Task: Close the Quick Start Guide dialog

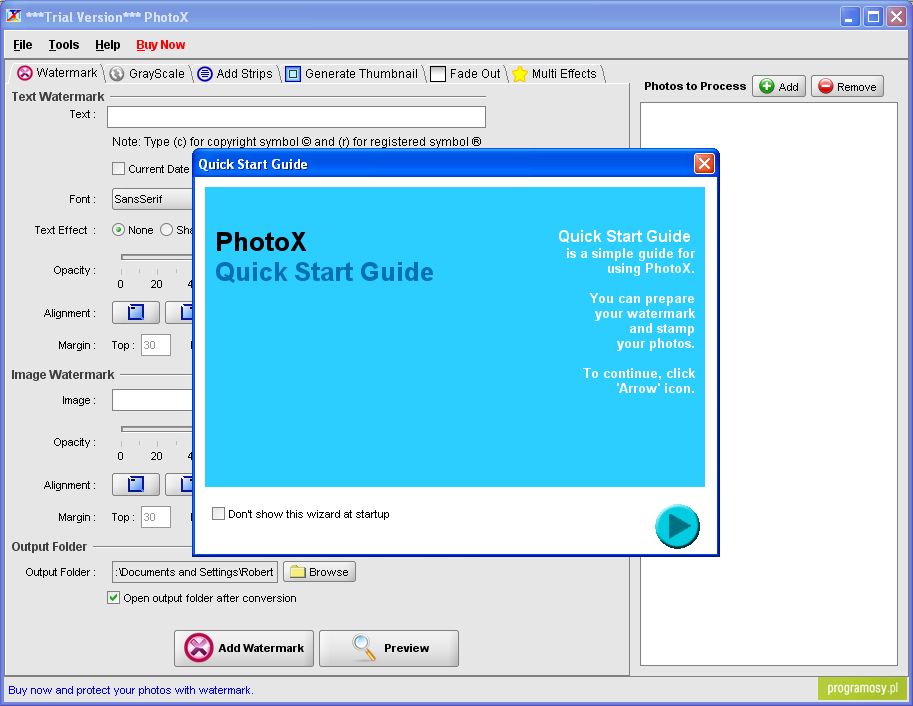Action: (704, 164)
